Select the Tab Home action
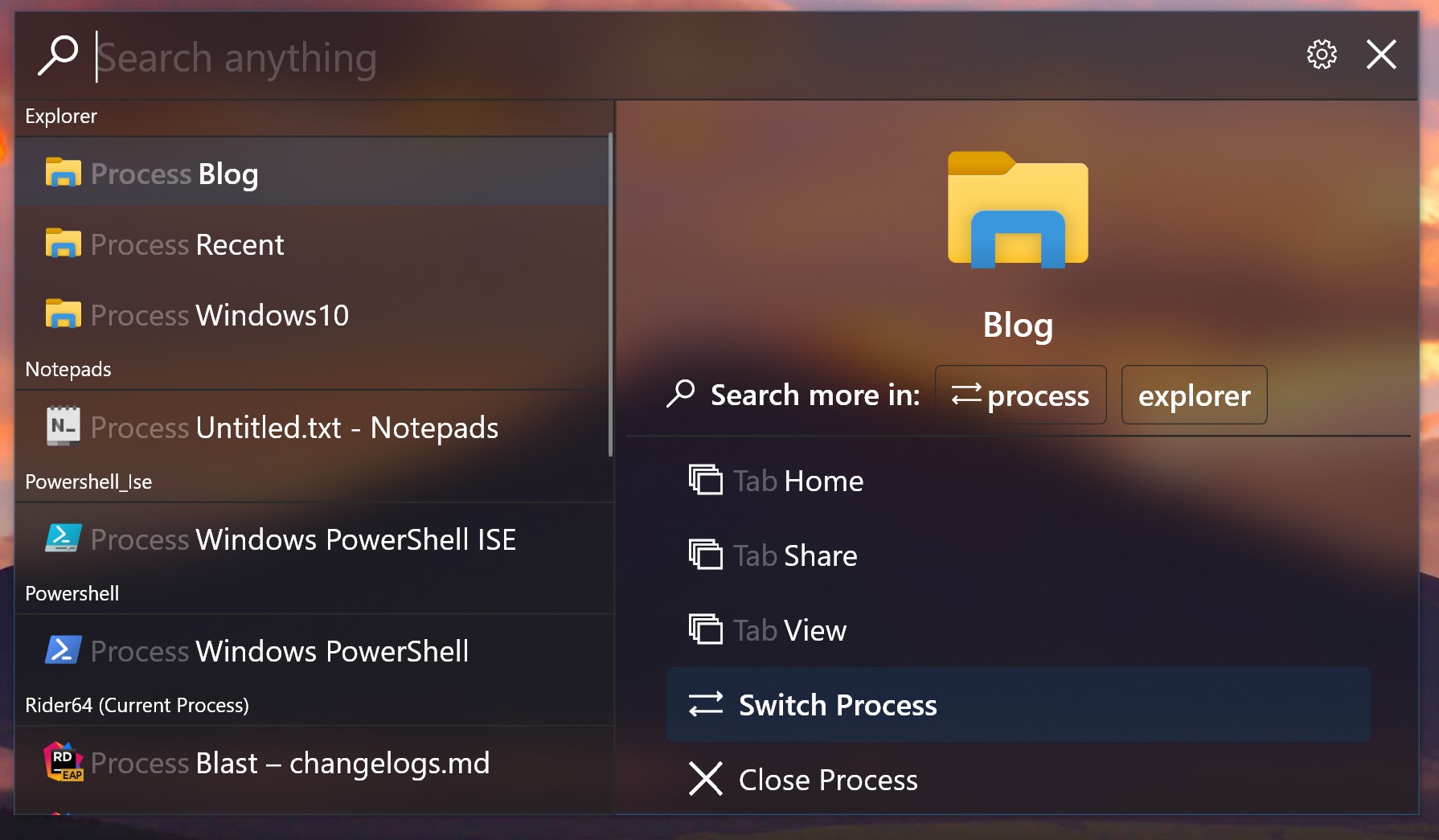The image size is (1439, 840). 797,480
